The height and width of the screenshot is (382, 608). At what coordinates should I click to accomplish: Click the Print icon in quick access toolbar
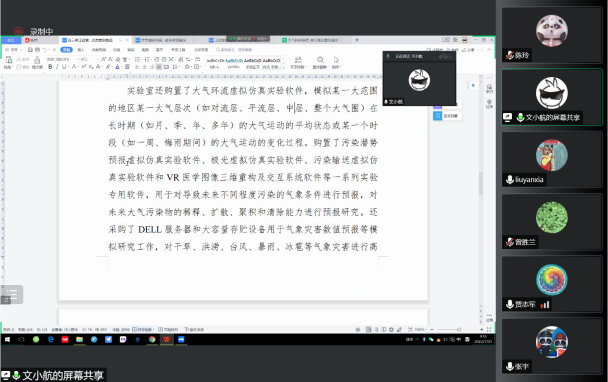pyautogui.click(x=37, y=50)
